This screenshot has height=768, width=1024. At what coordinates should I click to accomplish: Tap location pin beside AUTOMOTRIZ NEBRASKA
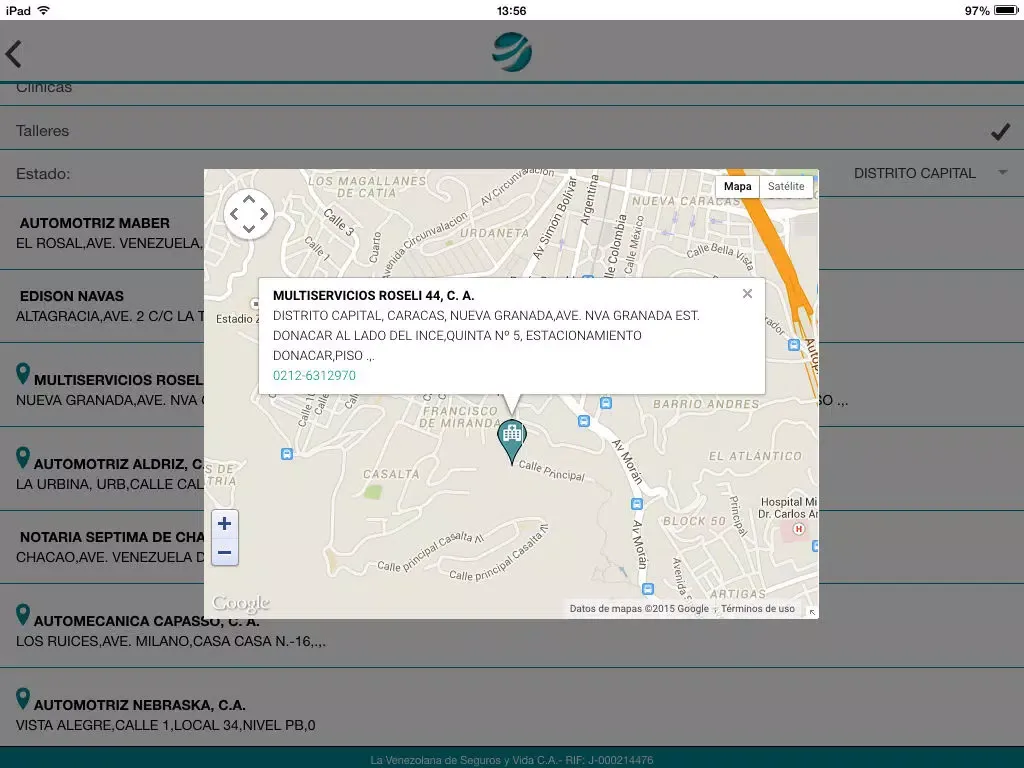click(23, 699)
